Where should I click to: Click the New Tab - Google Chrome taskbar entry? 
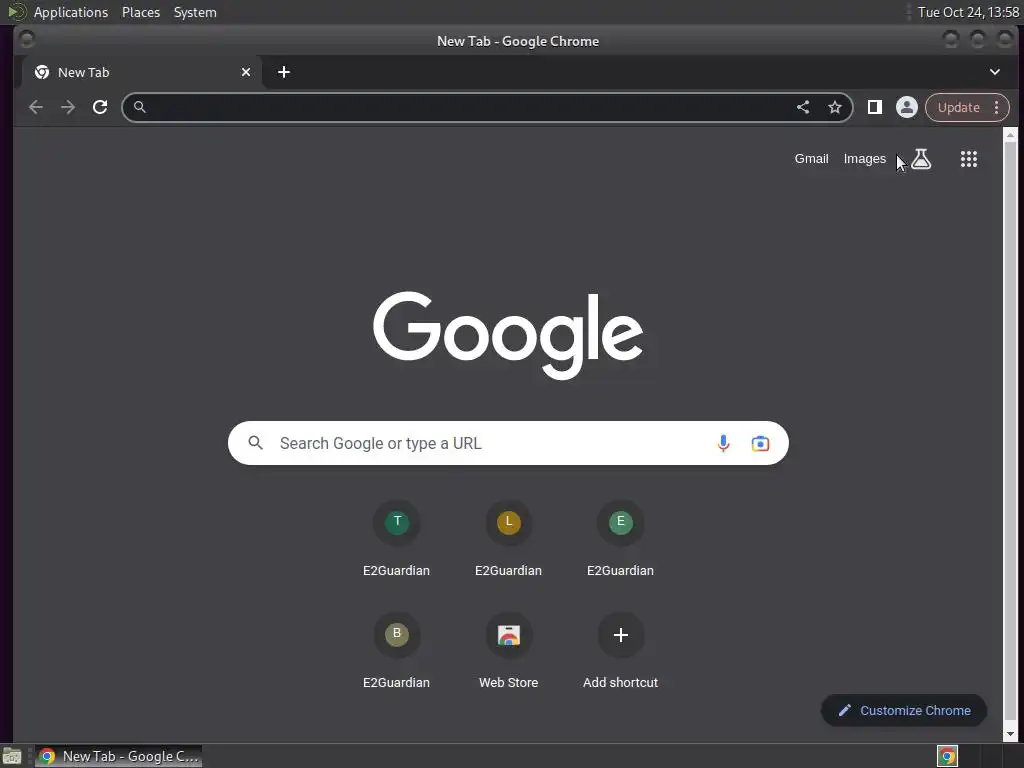click(118, 756)
